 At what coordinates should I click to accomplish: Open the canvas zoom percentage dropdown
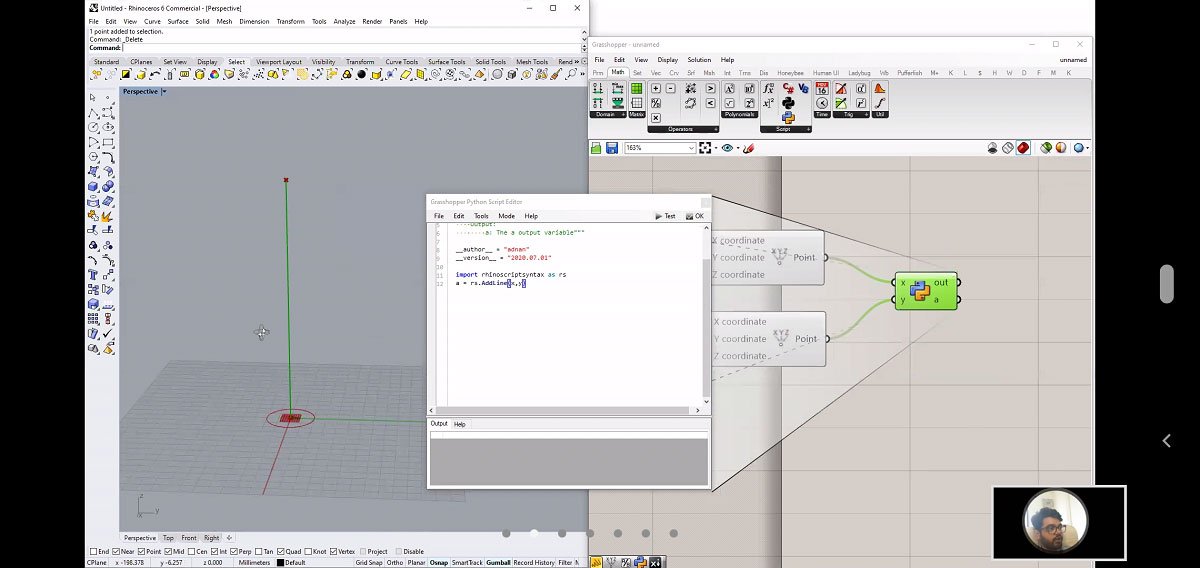coord(690,148)
